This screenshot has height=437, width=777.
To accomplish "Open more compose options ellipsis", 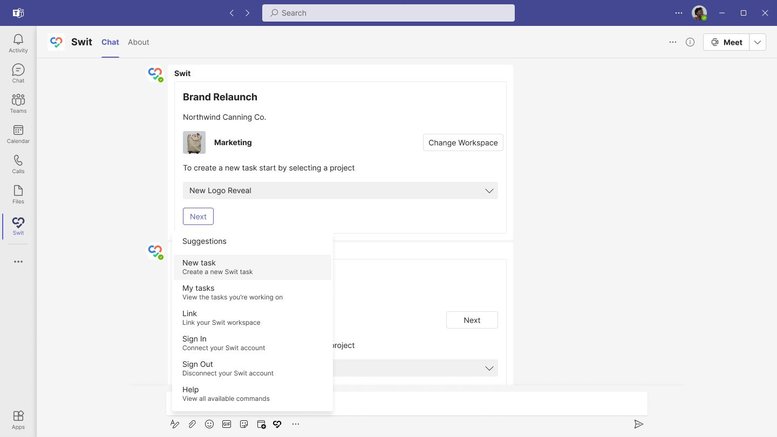I will 295,424.
